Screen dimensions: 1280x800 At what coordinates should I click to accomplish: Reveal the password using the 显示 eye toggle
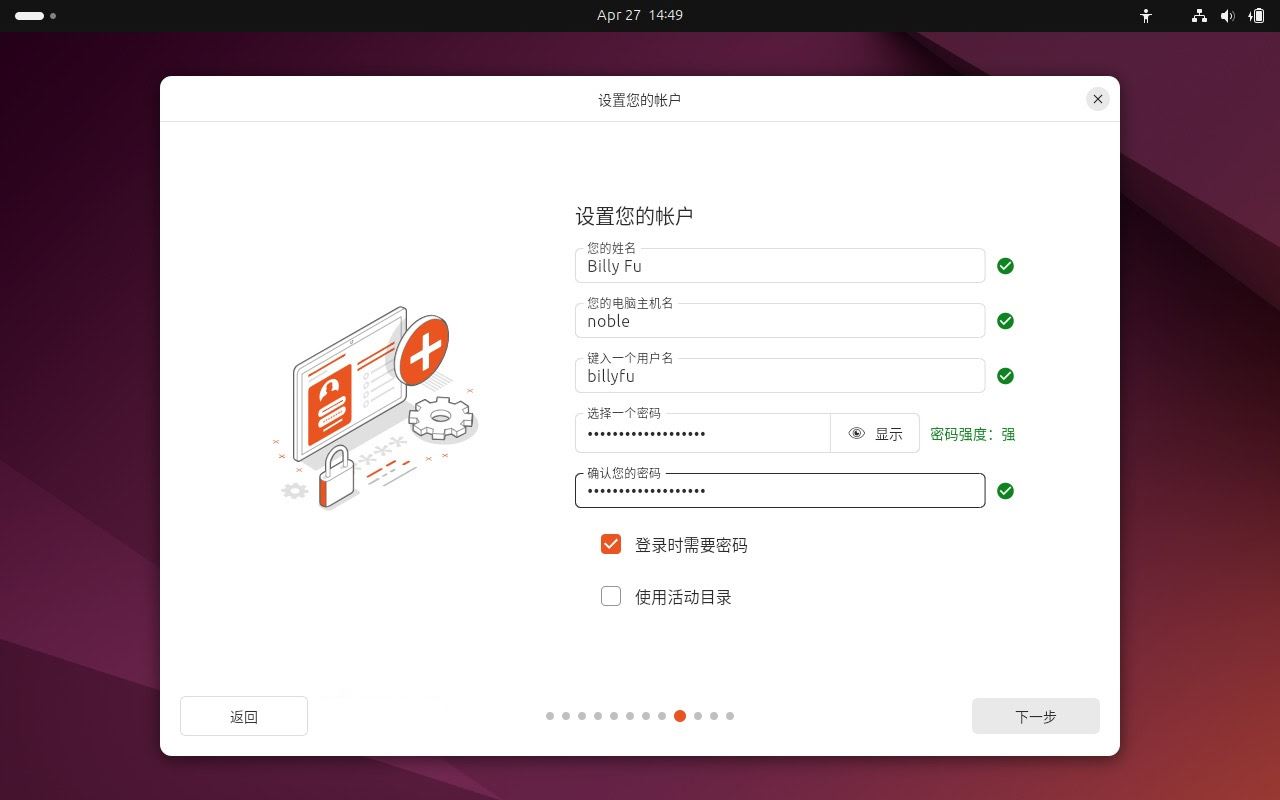[x=874, y=433]
